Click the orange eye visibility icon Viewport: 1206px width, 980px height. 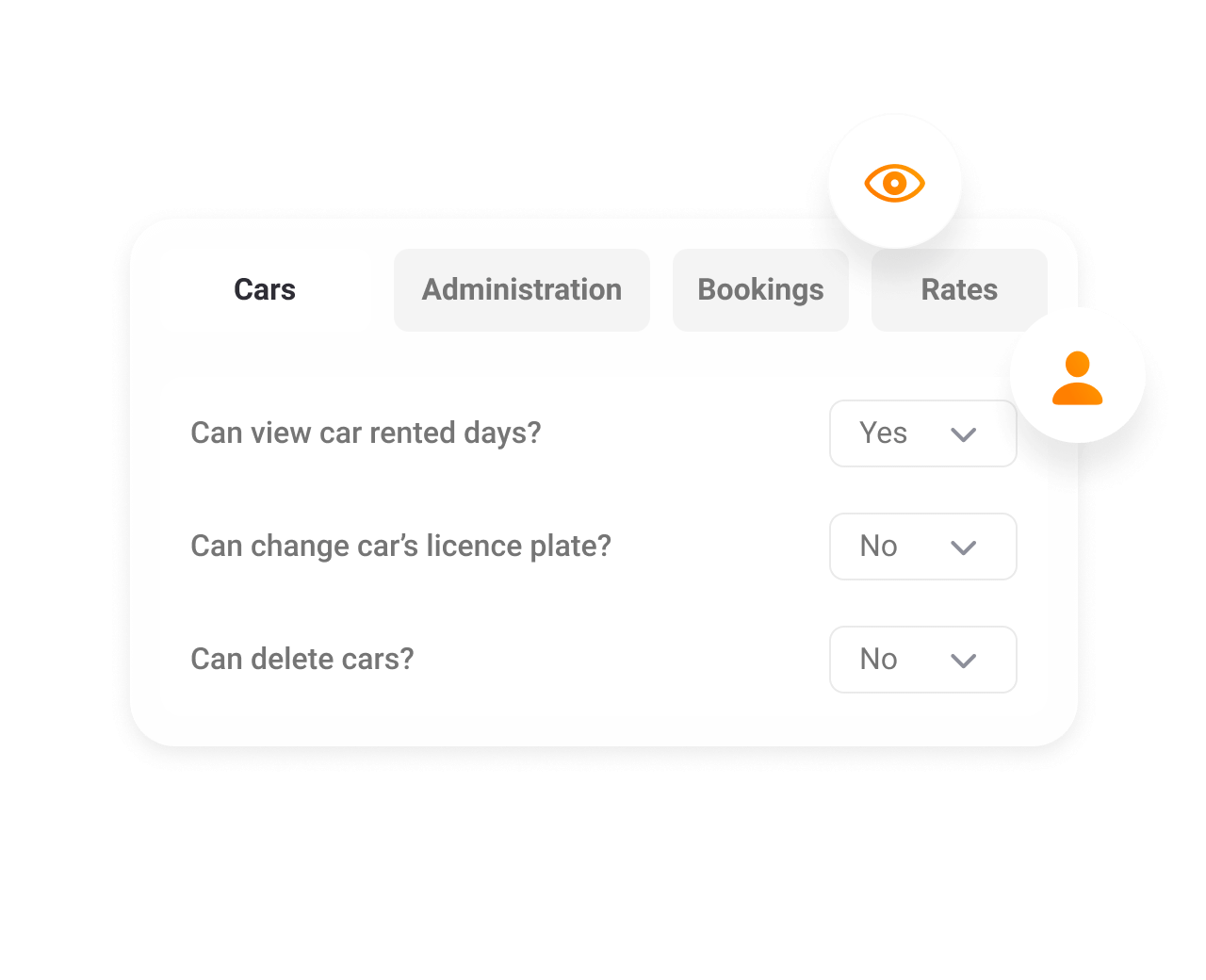coord(894,183)
